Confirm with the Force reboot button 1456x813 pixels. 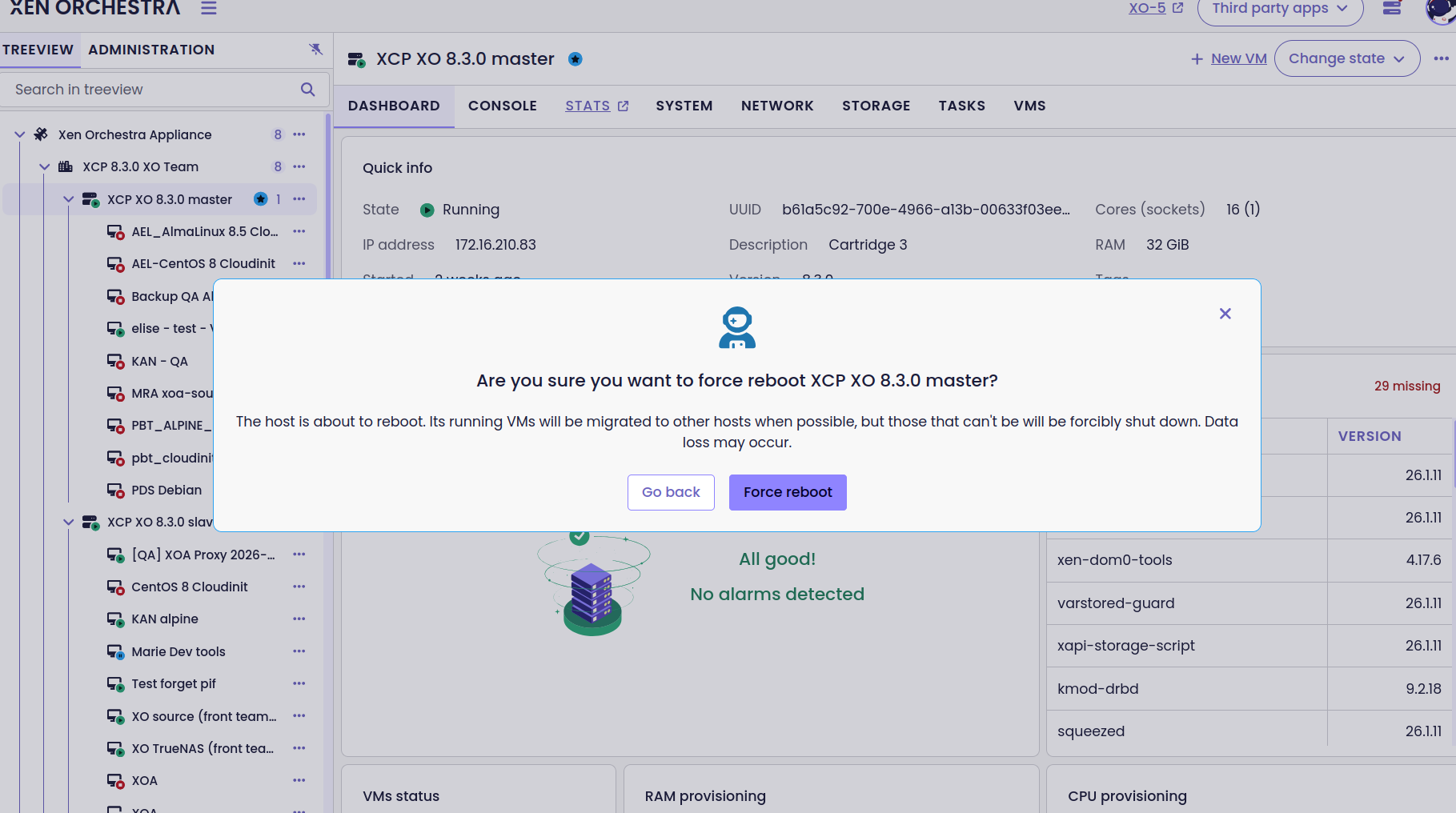(788, 492)
